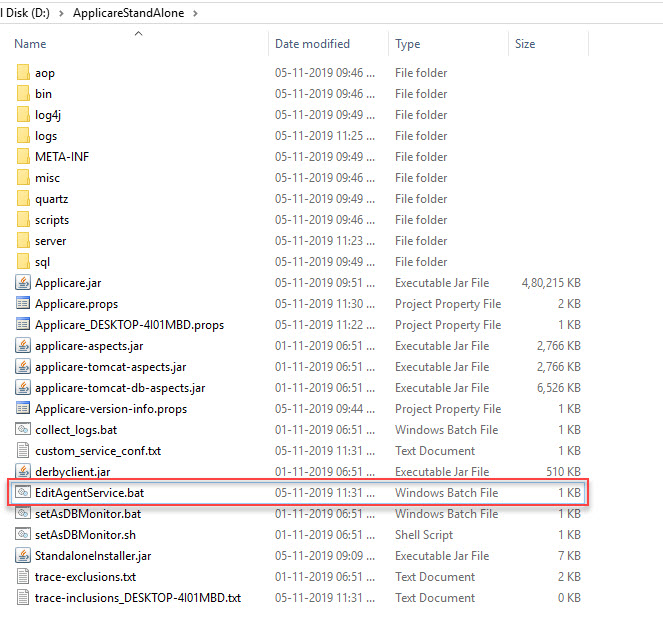Select the derbyclient.jar icon

point(23,472)
